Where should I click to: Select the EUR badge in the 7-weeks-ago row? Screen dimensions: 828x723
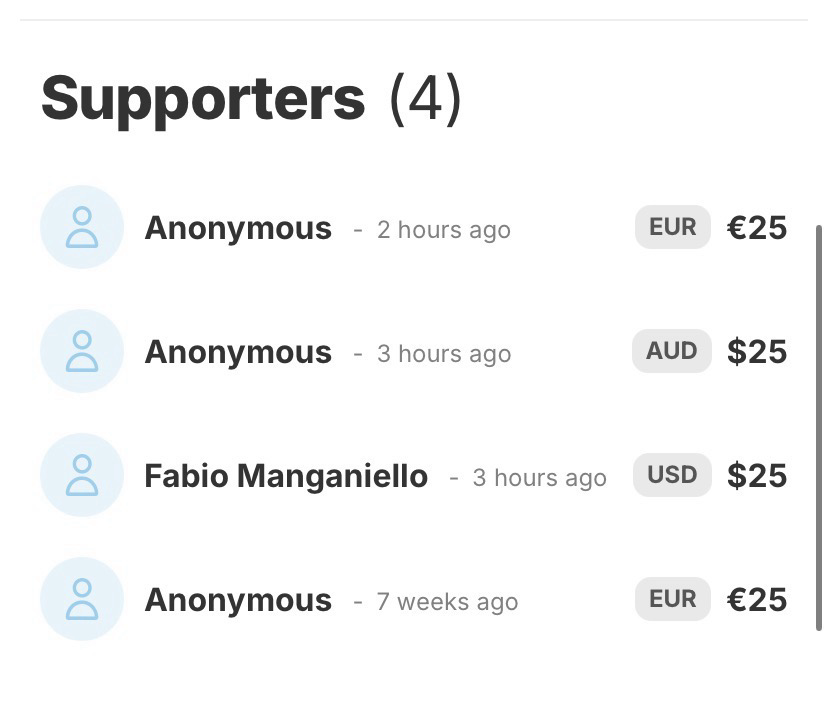click(x=672, y=599)
